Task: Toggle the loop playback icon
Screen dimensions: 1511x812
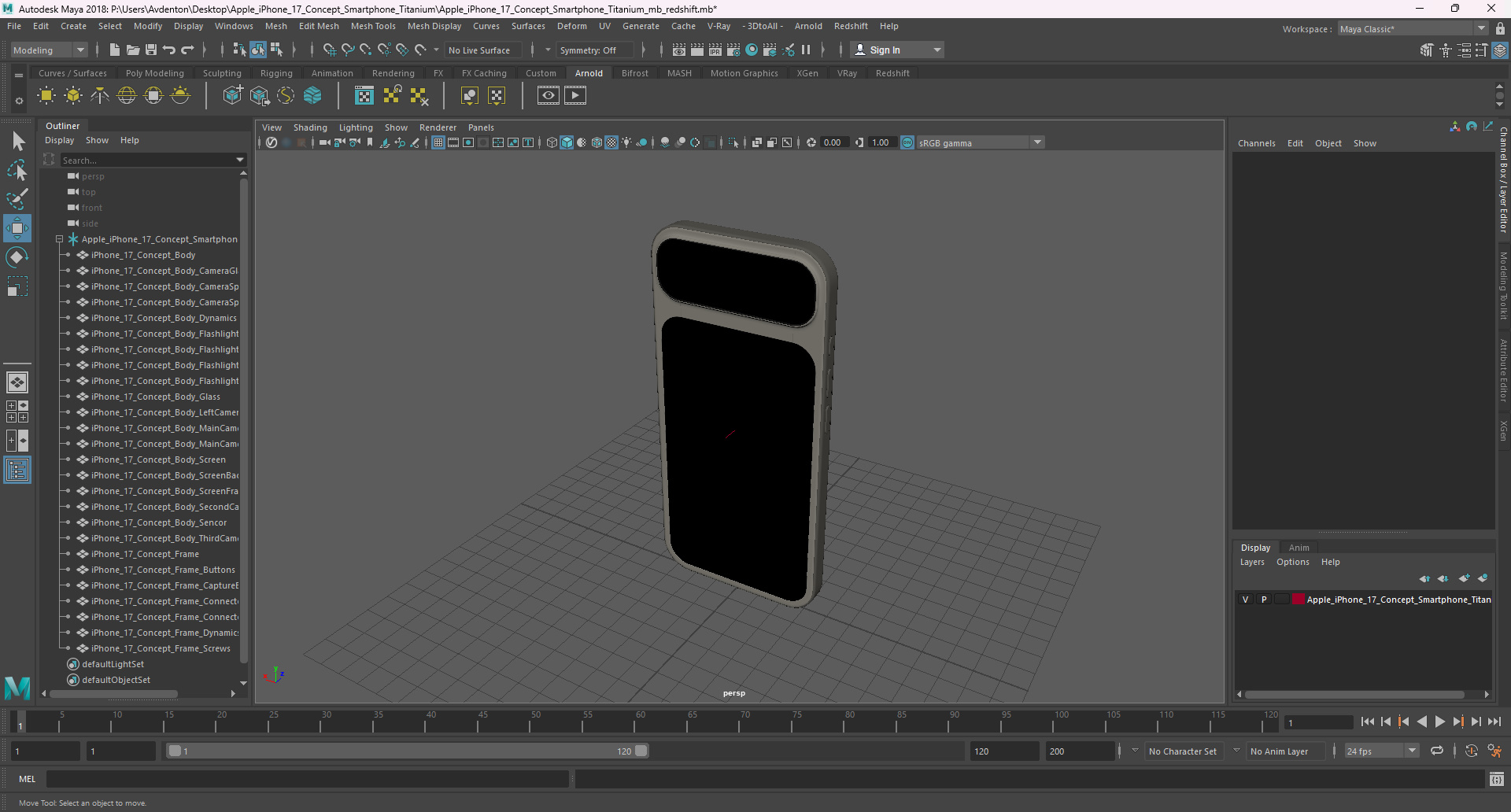Action: click(x=1437, y=751)
